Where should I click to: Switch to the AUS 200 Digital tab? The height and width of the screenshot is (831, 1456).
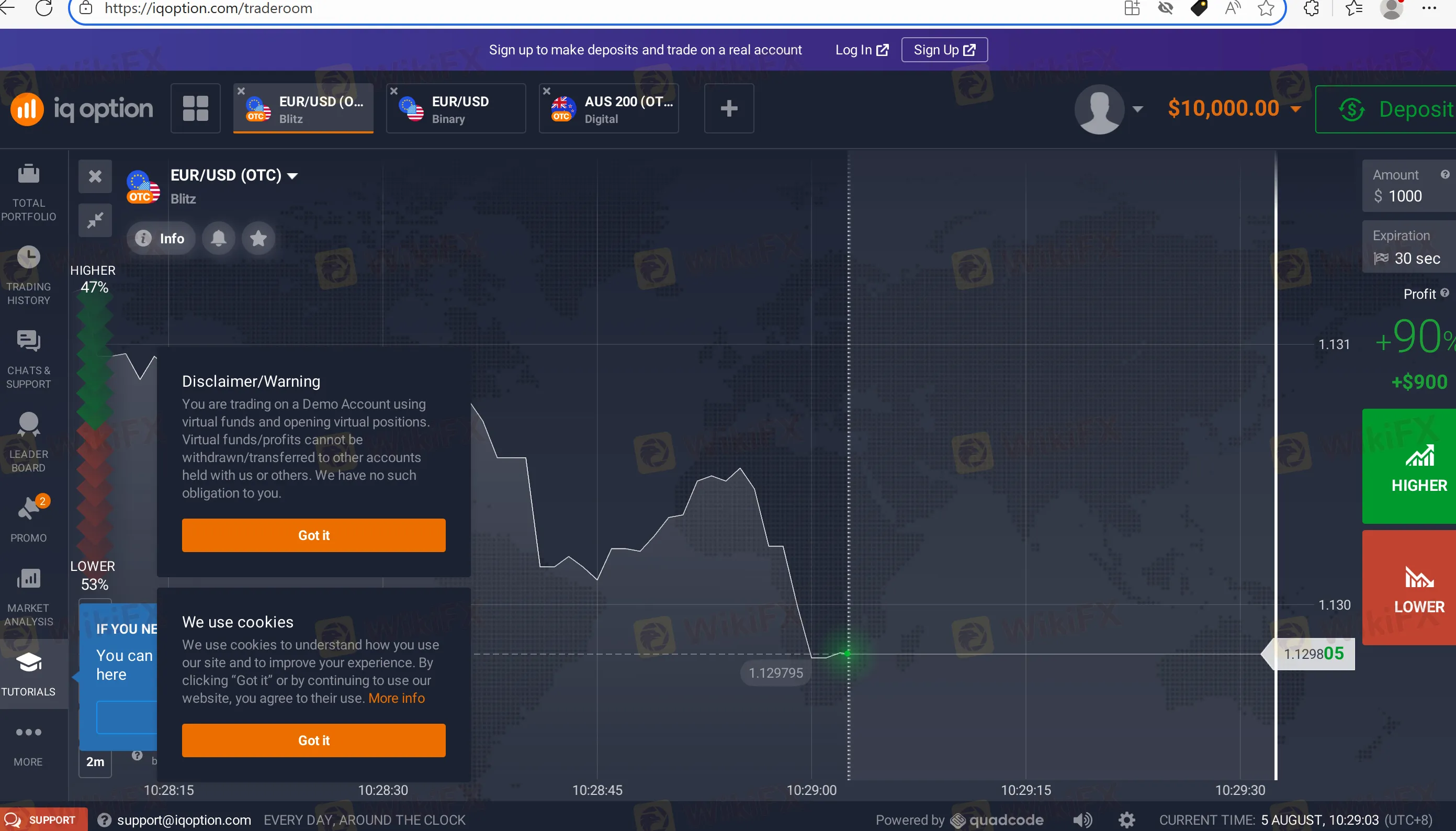click(610, 109)
